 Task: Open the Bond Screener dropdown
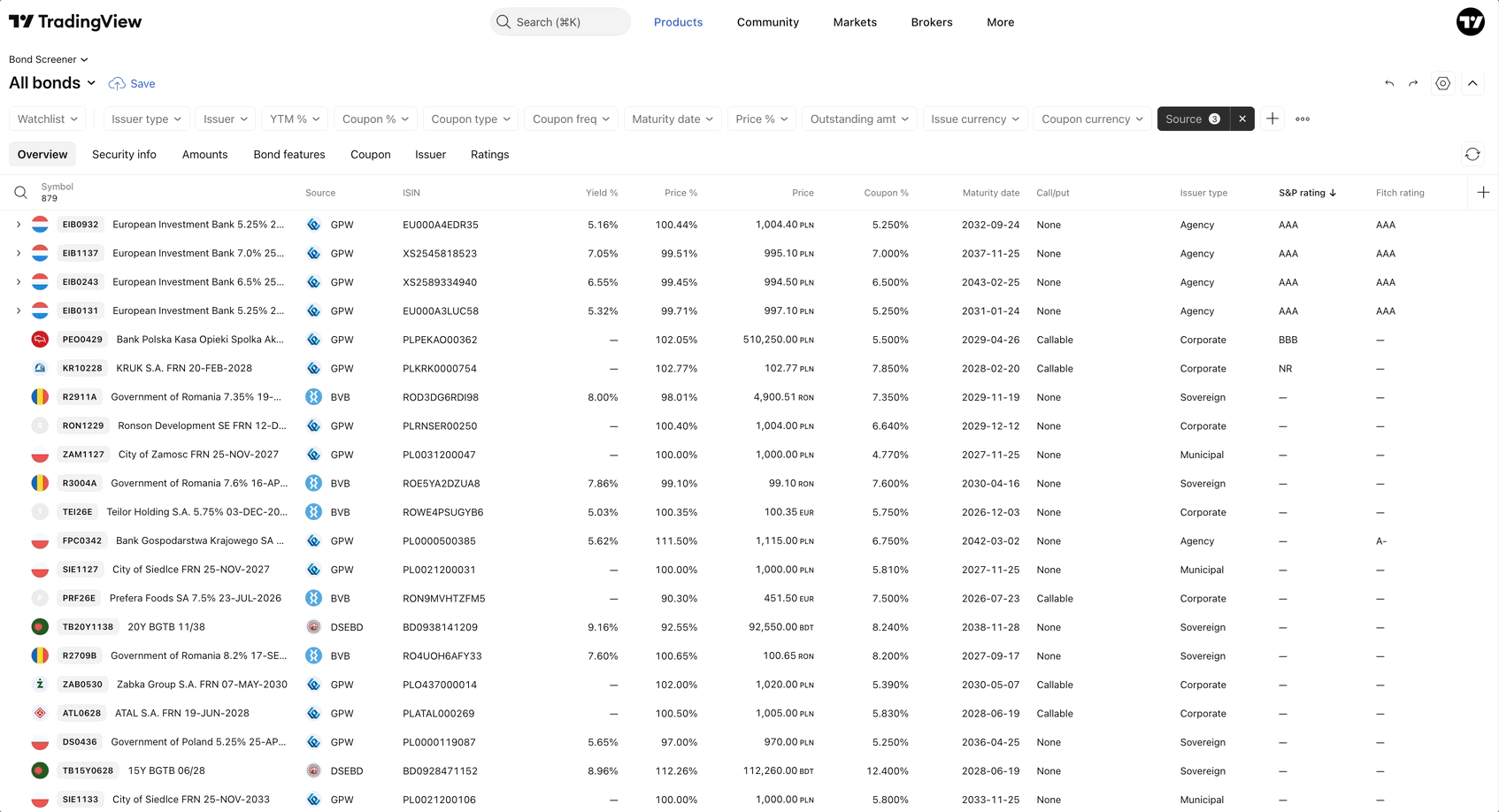click(49, 59)
